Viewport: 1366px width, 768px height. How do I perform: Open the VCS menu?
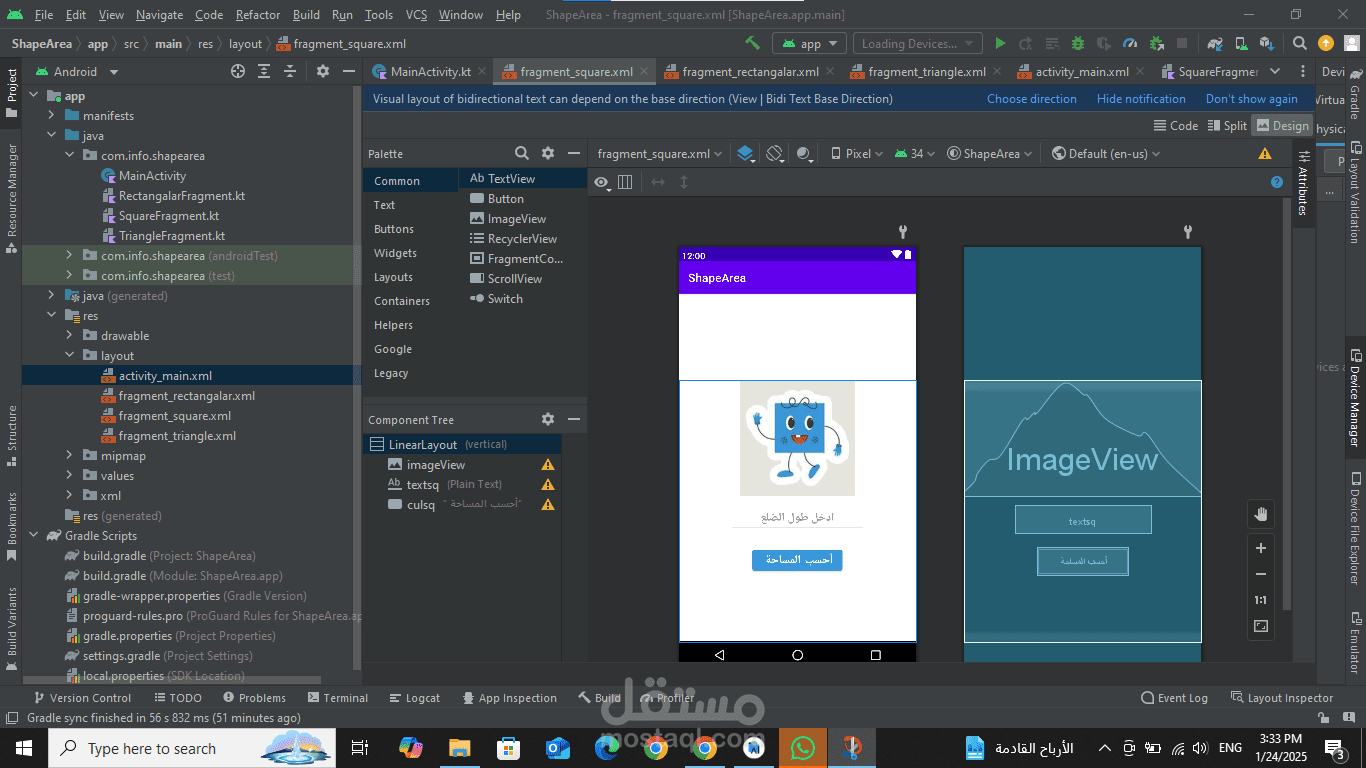(x=416, y=15)
